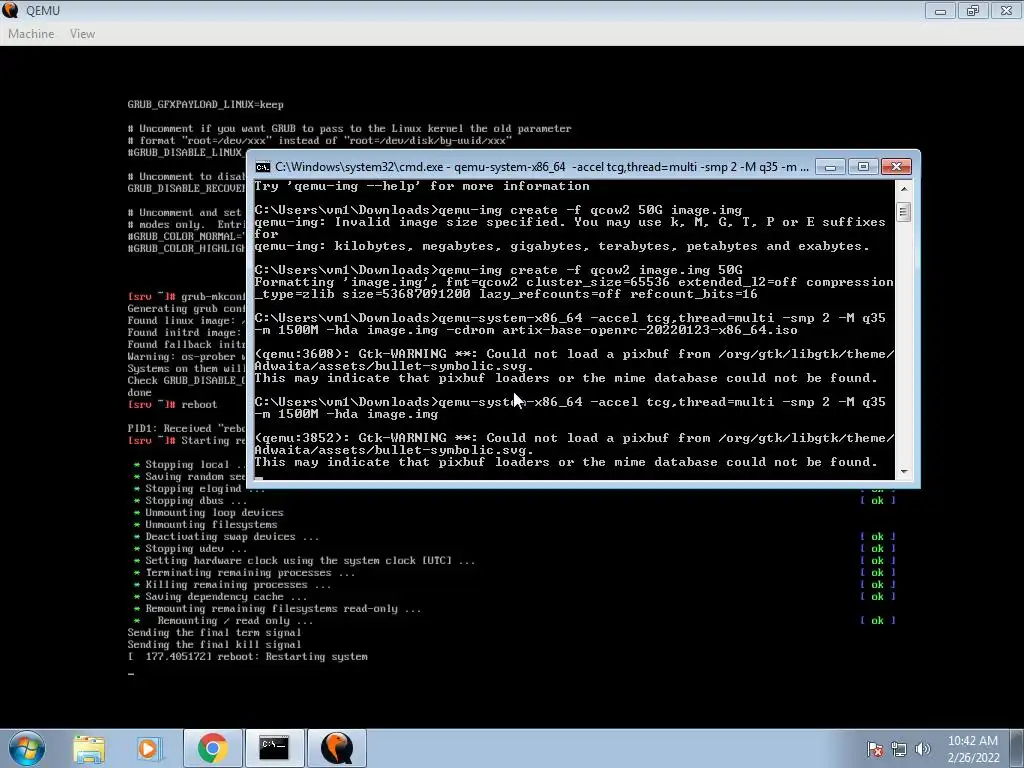Click 'Saving dependency cache' line in QEMU

(220, 596)
